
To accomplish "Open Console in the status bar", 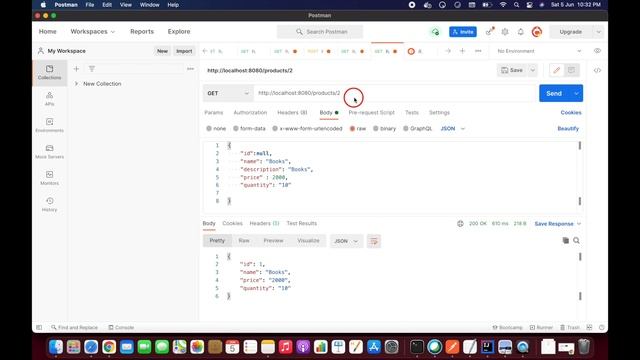I will 121,327.
